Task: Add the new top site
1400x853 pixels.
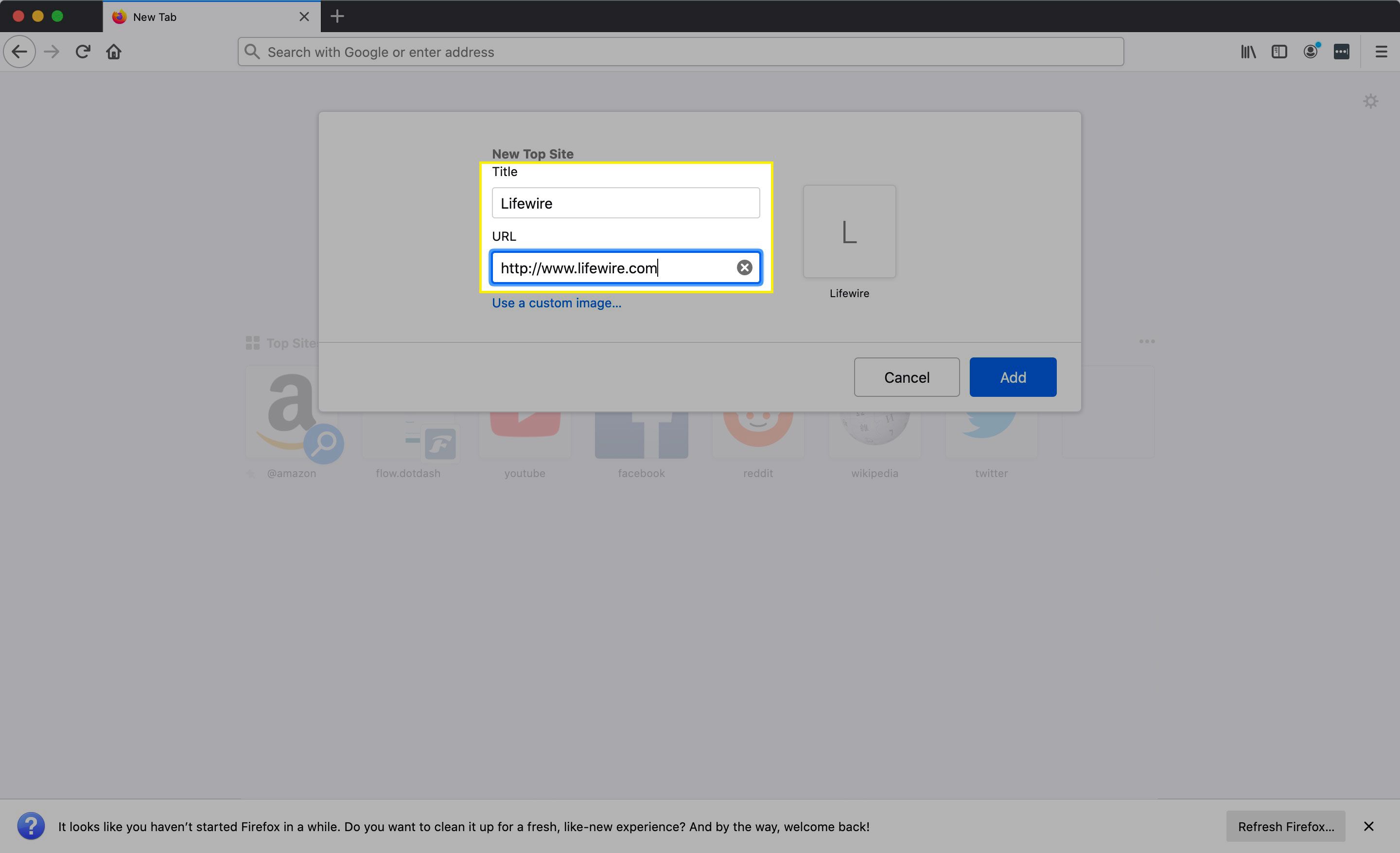Action: [1013, 377]
